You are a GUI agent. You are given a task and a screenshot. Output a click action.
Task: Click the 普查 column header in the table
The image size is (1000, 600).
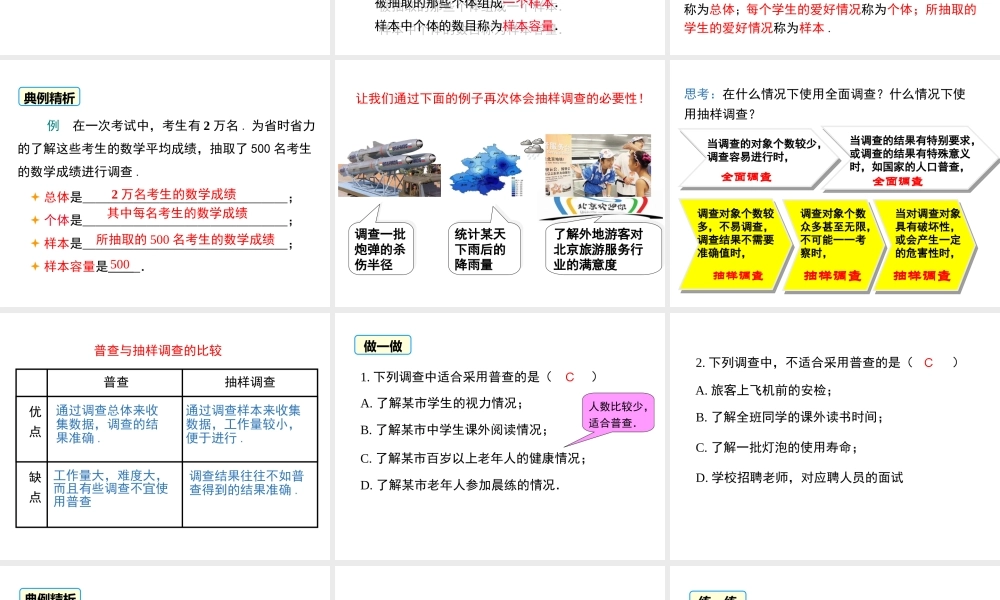(115, 382)
